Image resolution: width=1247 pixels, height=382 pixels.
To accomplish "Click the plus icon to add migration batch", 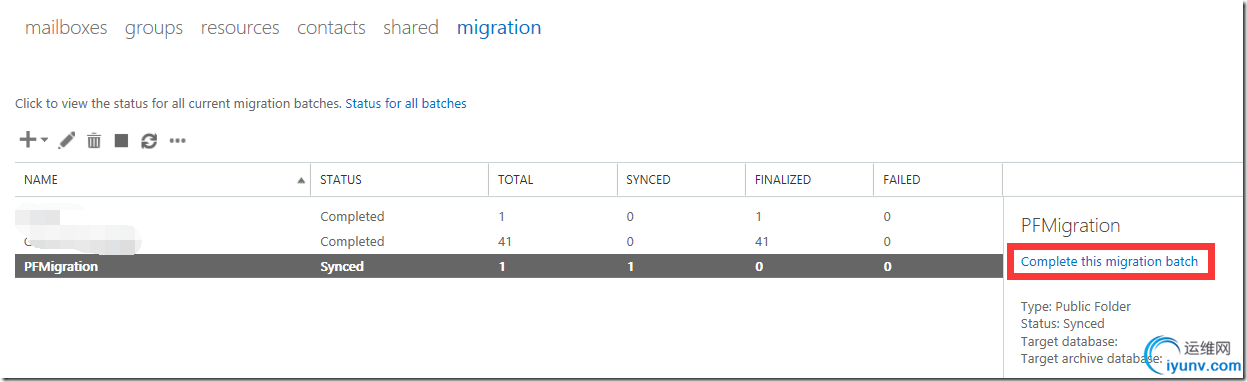I will pyautogui.click(x=28, y=140).
